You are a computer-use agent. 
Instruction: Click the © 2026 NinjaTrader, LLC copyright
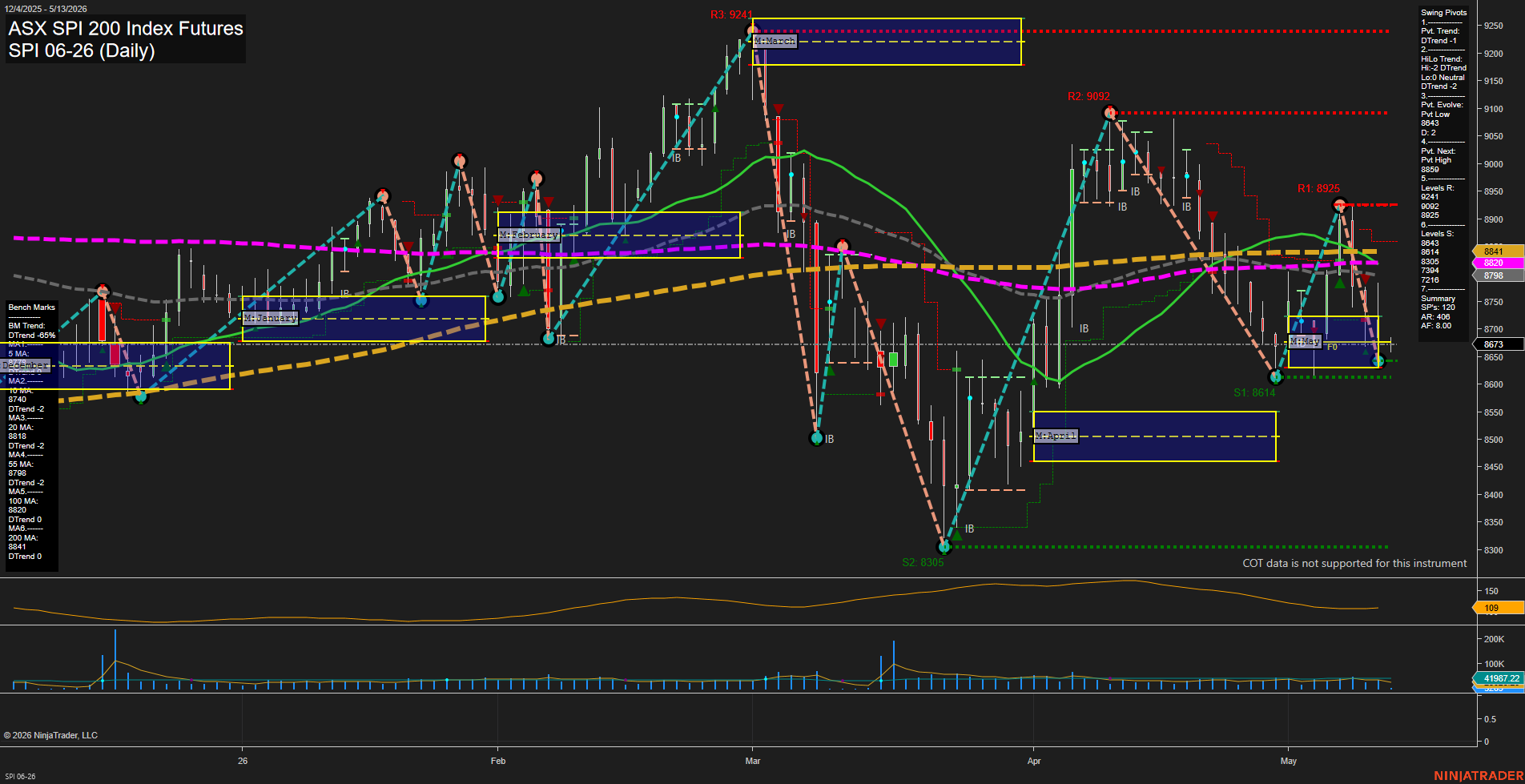50,735
